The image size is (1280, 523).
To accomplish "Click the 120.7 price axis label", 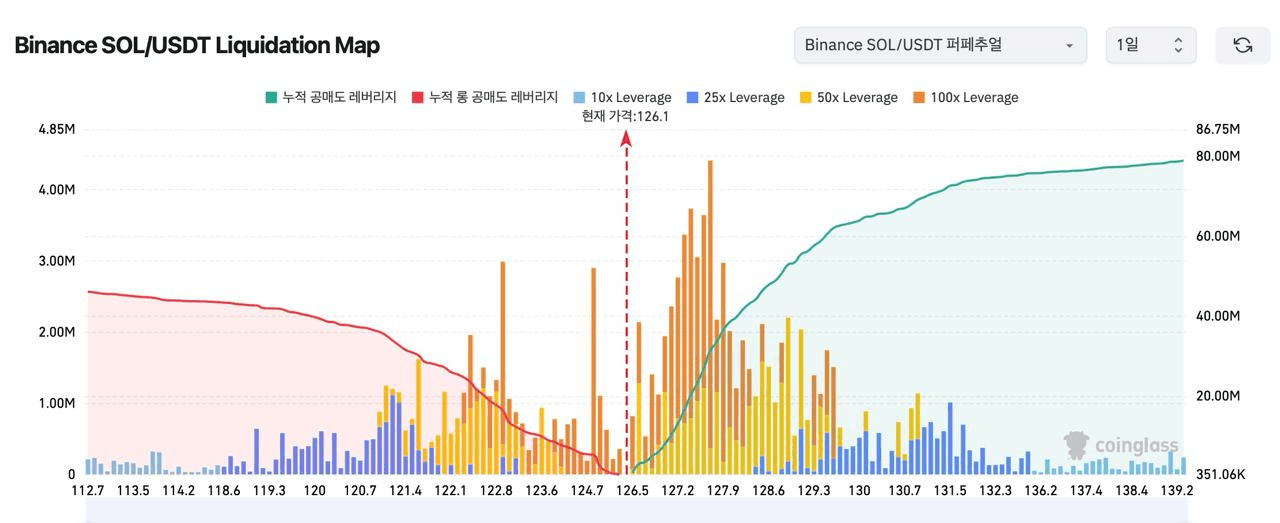I will tap(360, 490).
